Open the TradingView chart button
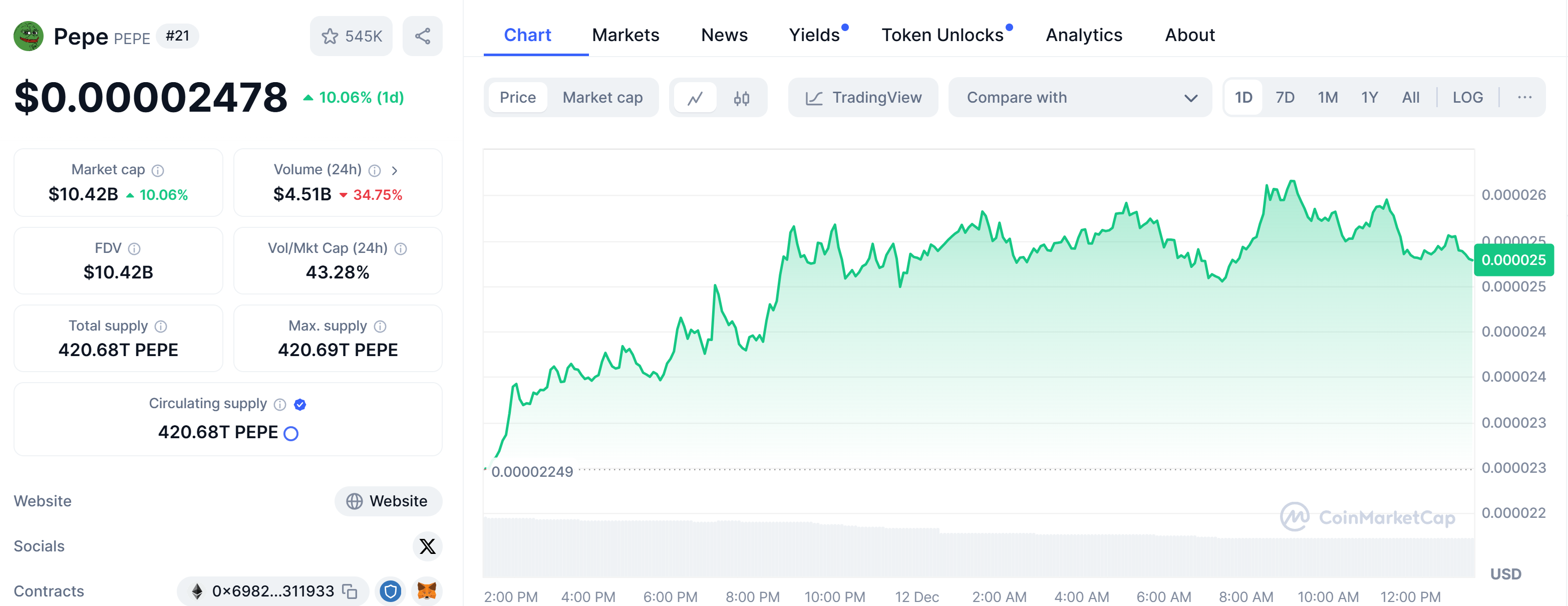Screen dimensions: 1568x606 (863, 98)
